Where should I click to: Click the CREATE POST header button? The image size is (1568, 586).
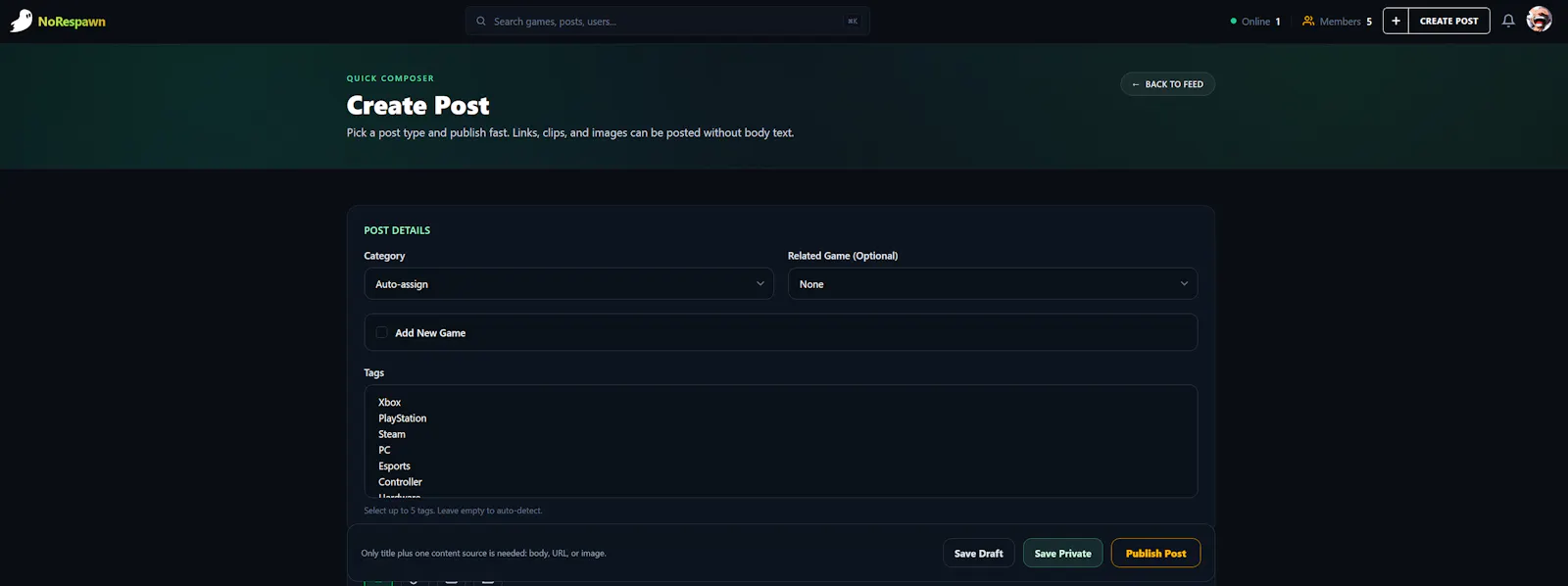[x=1448, y=21]
